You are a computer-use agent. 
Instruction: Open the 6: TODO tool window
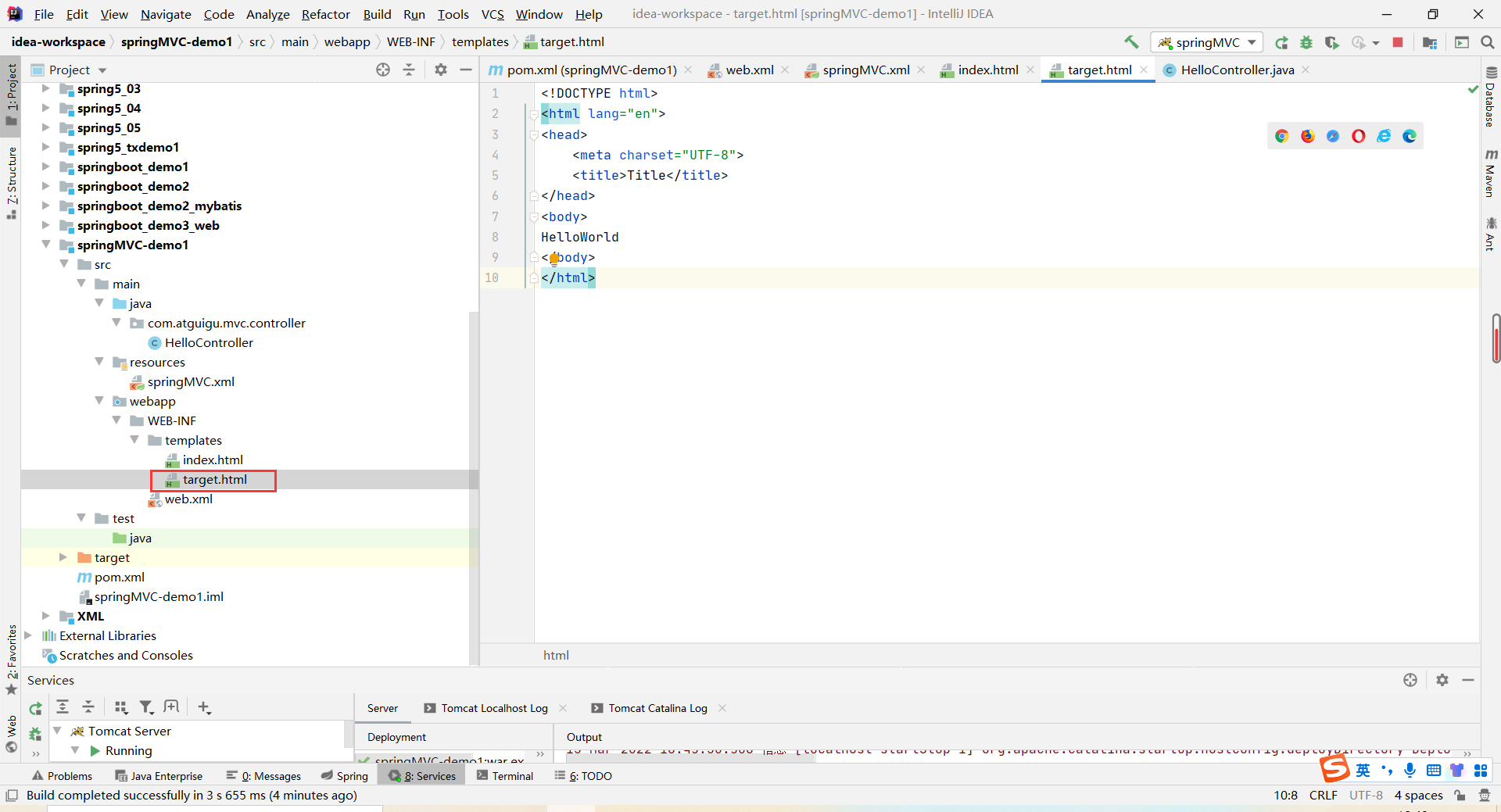point(583,775)
